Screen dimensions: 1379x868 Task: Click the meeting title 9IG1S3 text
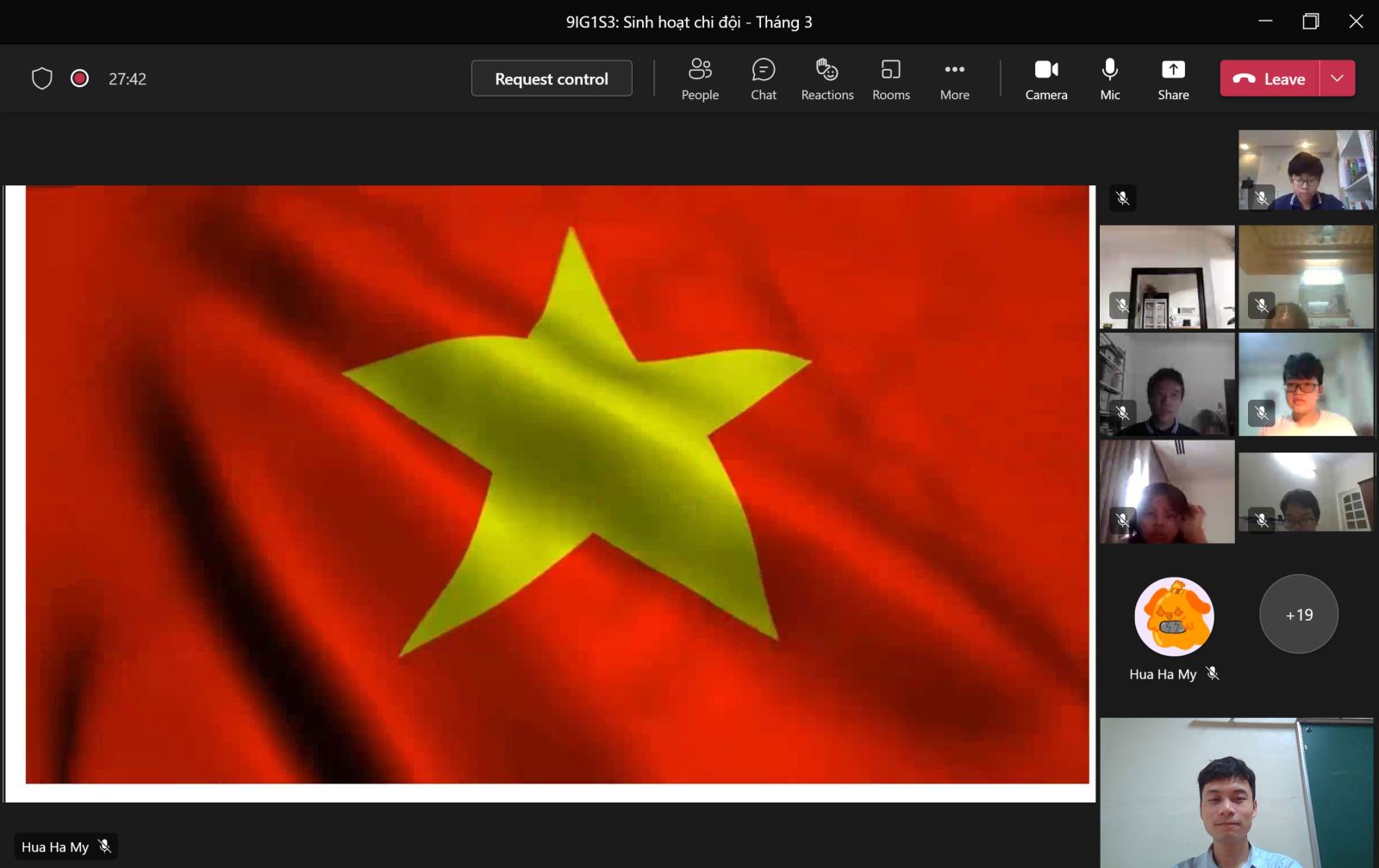pyautogui.click(x=689, y=22)
